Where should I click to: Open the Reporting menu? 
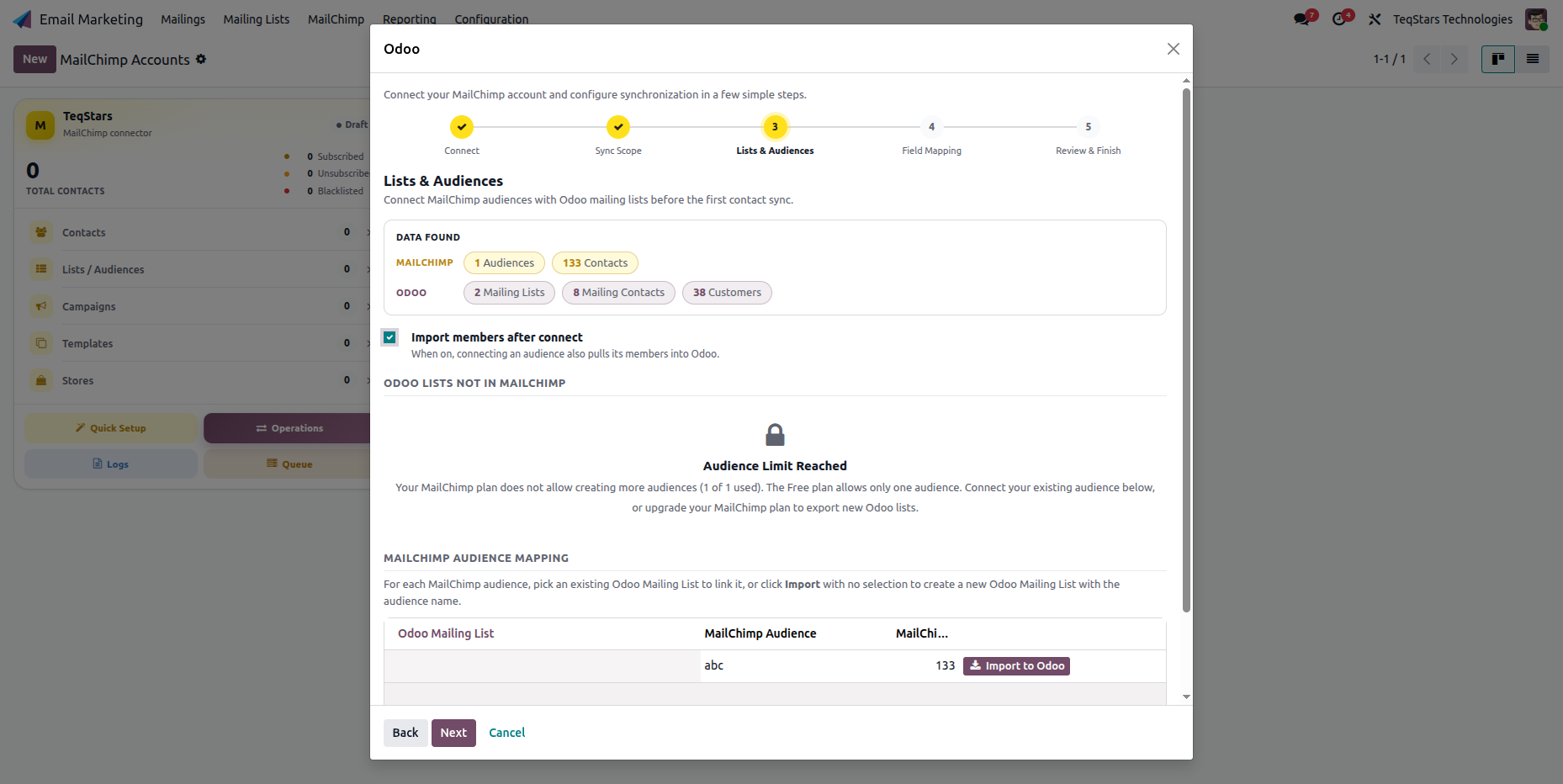coord(409,19)
